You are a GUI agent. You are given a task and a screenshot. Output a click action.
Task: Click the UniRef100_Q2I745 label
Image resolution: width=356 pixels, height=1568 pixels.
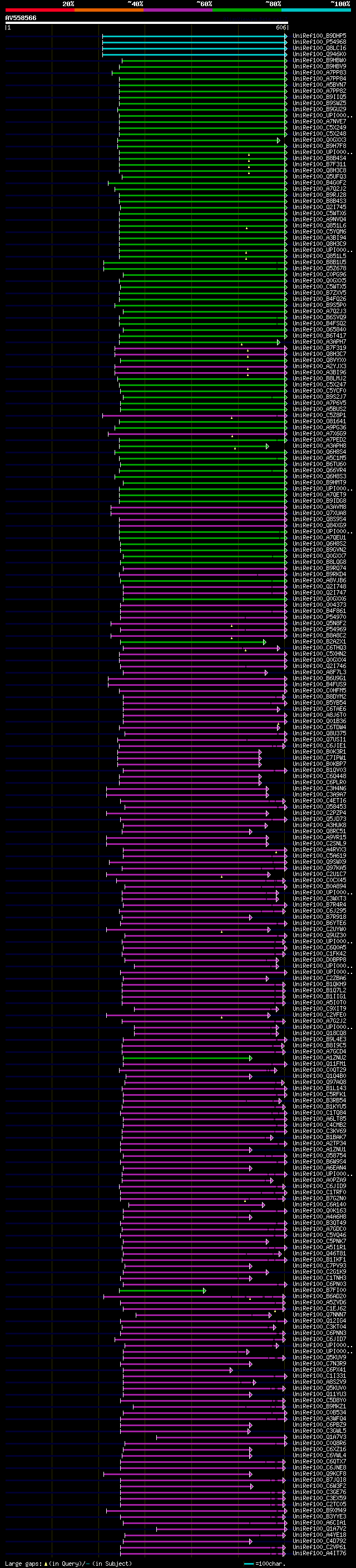319,207
